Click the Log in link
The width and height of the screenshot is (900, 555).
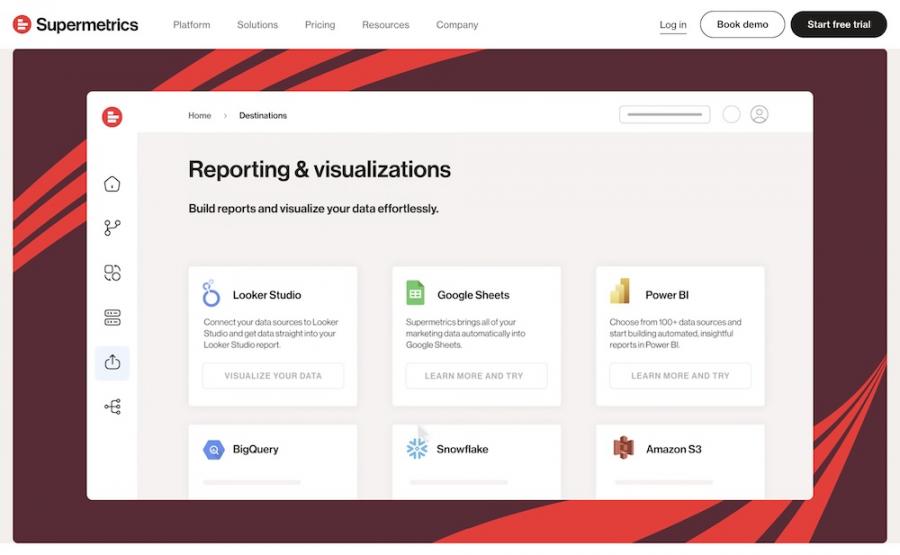(x=673, y=25)
